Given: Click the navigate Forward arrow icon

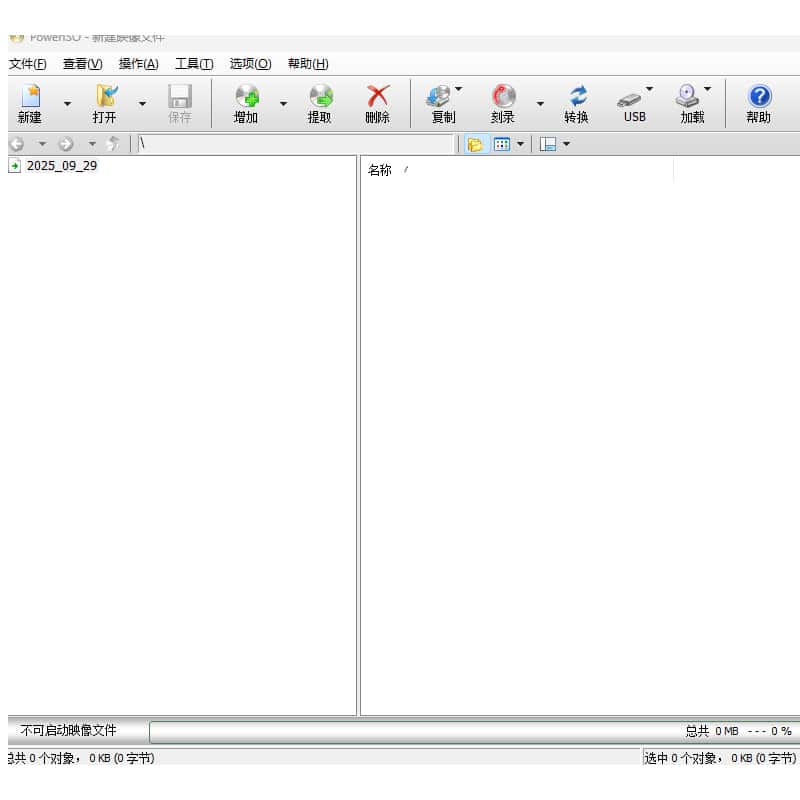Looking at the screenshot, I should click(66, 144).
